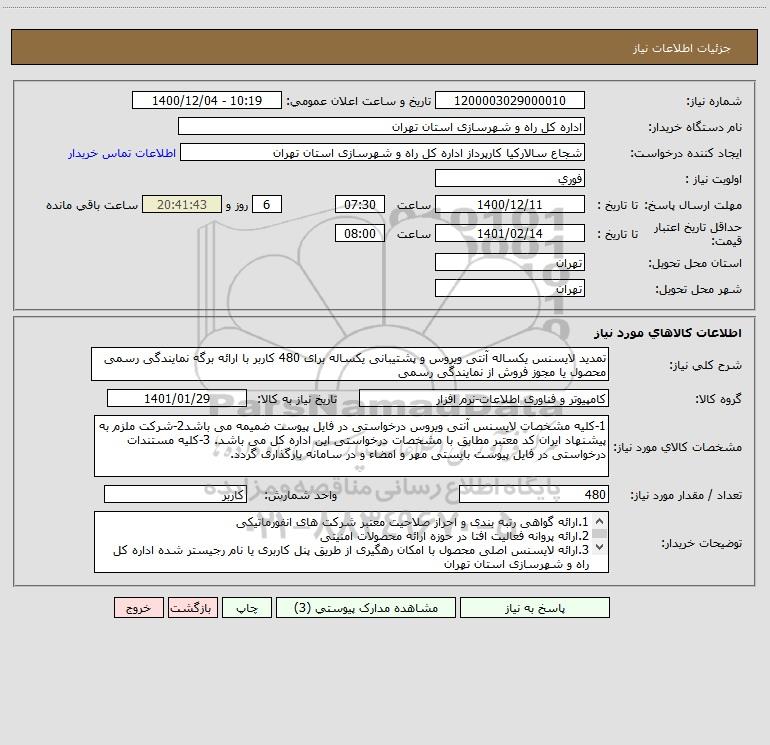Click quantity field showing 480
Image resolution: width=770 pixels, height=745 pixels.
(x=534, y=495)
